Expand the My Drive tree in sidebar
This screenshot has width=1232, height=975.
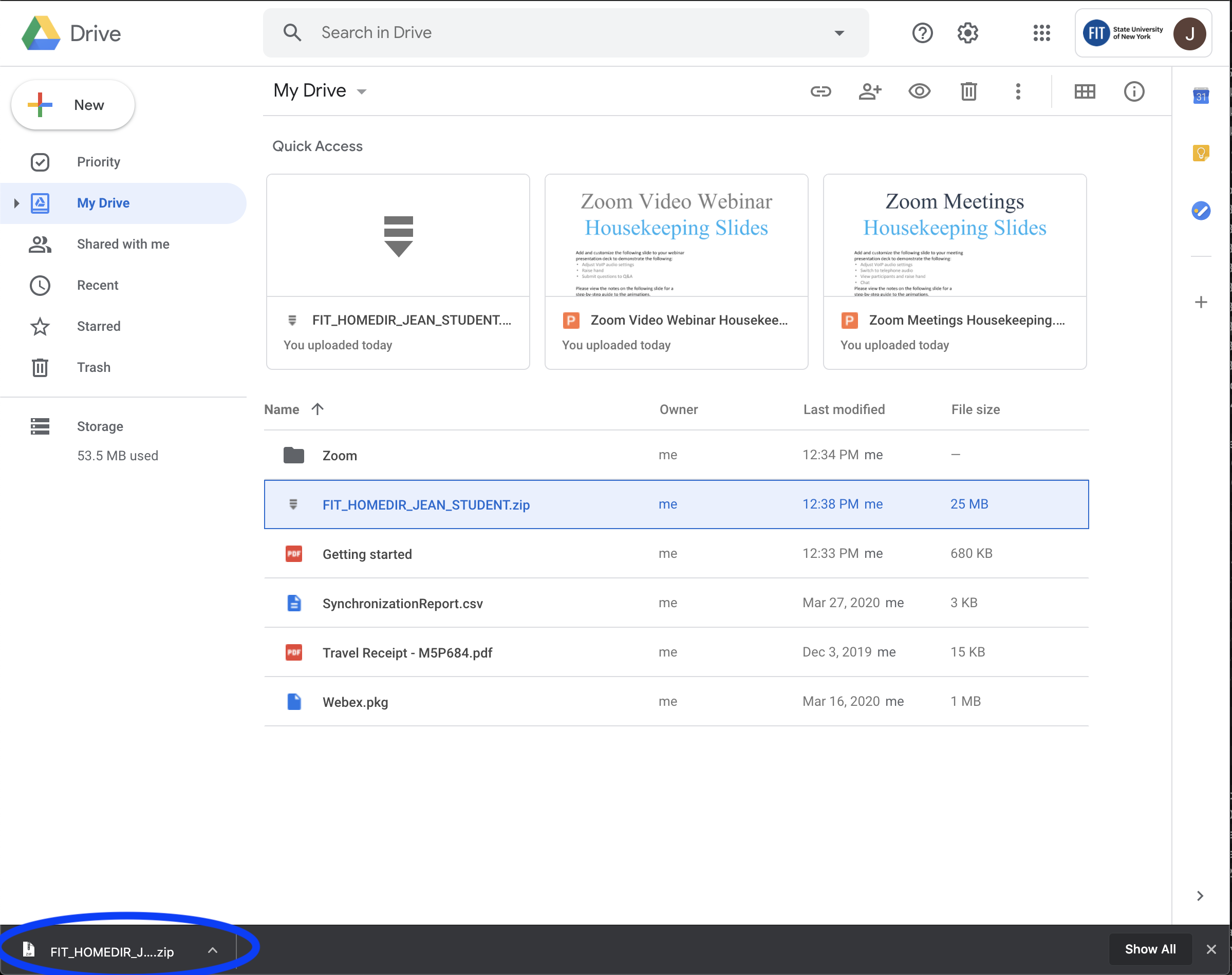coord(16,202)
